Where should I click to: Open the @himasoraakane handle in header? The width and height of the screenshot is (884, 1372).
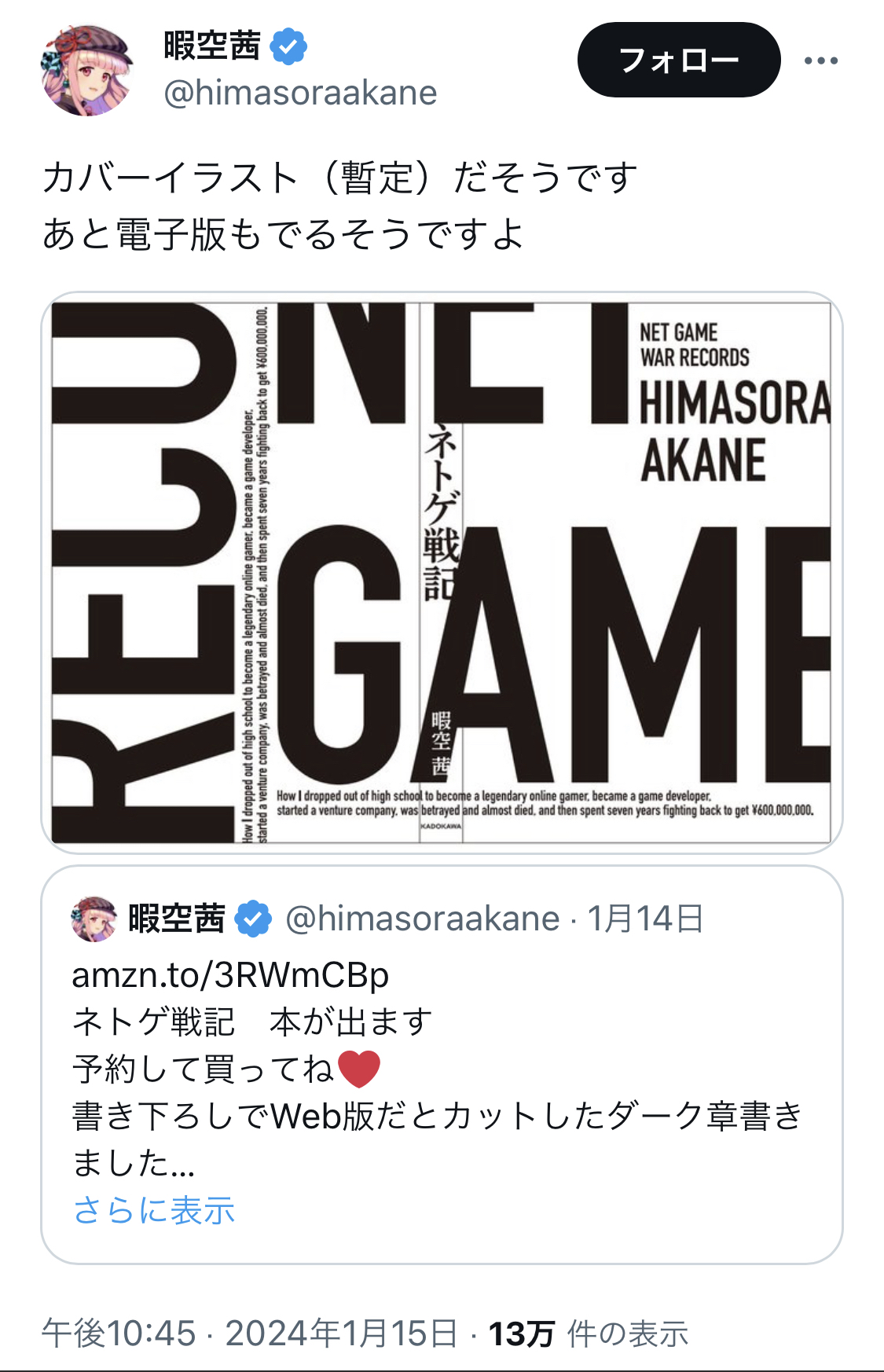300,93
